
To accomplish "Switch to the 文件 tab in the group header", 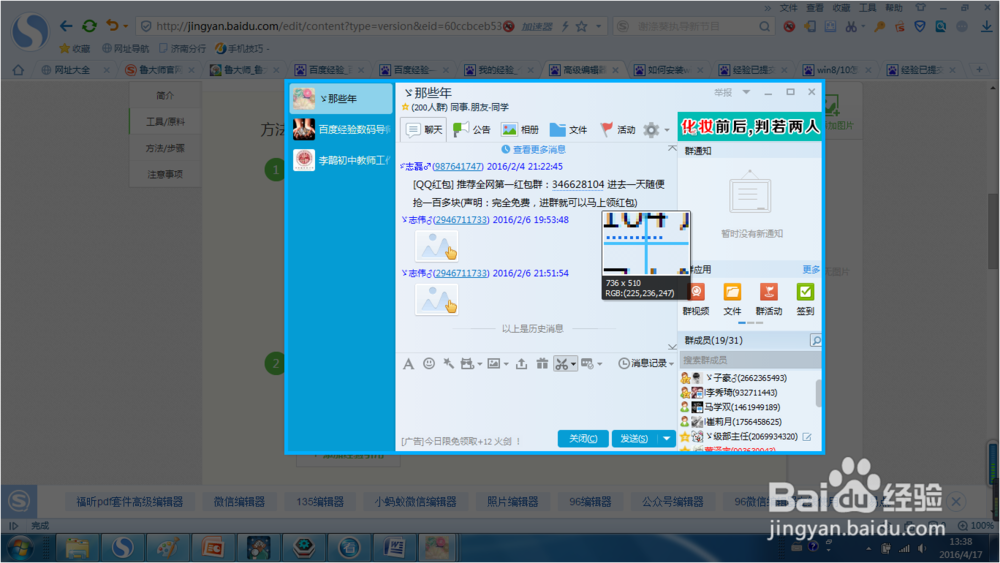I will point(568,130).
